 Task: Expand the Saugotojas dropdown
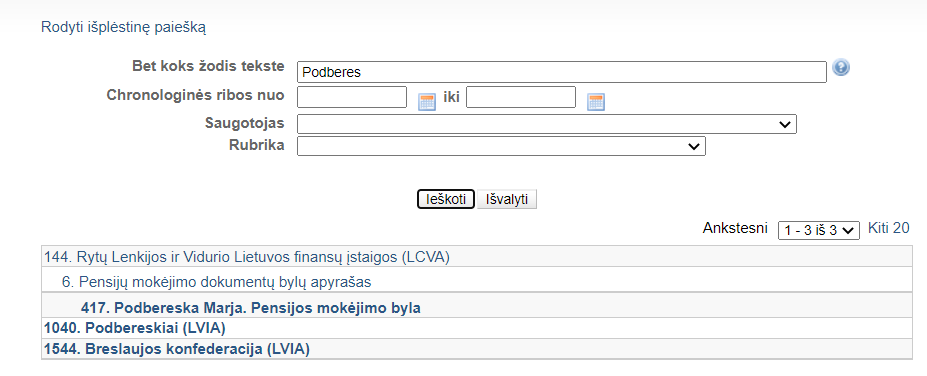pos(547,124)
